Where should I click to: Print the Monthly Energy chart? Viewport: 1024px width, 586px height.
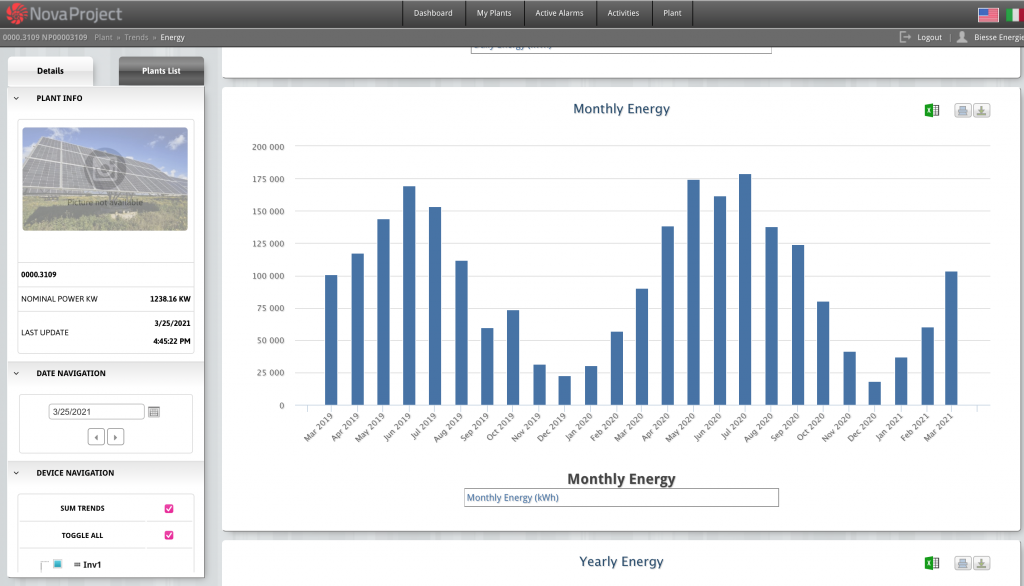coord(963,110)
